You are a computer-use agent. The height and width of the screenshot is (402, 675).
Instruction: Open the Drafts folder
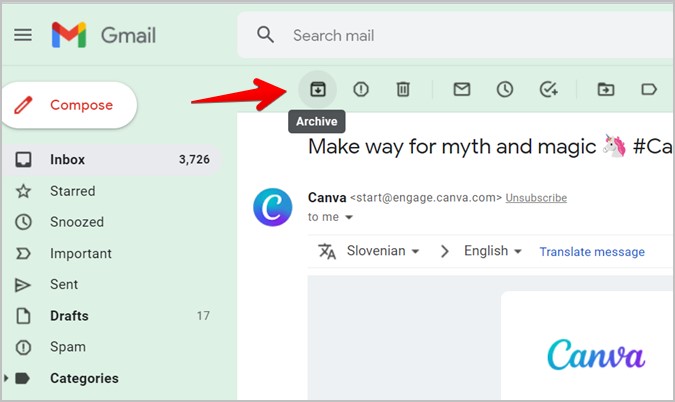pyautogui.click(x=112, y=316)
